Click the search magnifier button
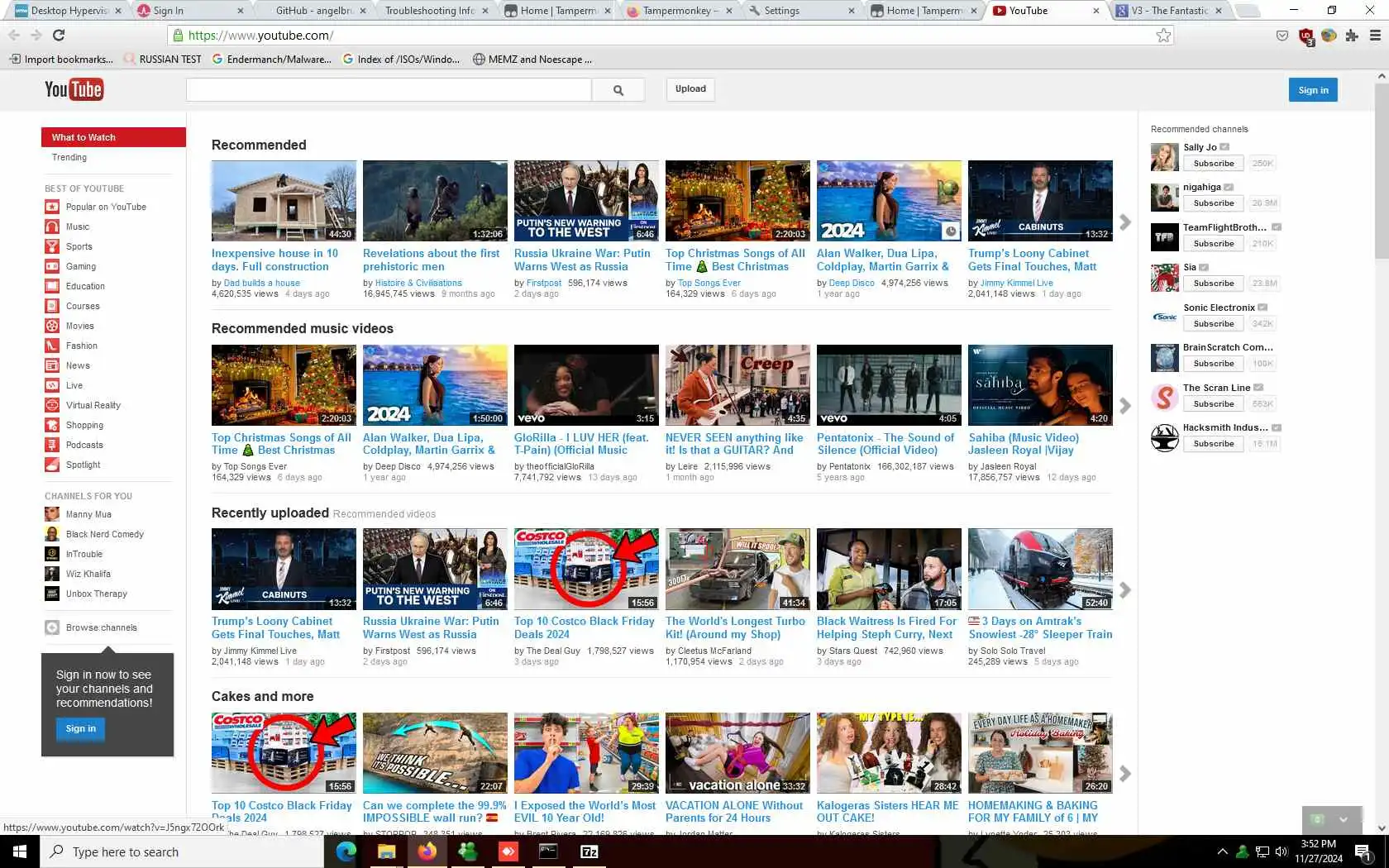Image resolution: width=1389 pixels, height=868 pixels. pyautogui.click(x=618, y=90)
